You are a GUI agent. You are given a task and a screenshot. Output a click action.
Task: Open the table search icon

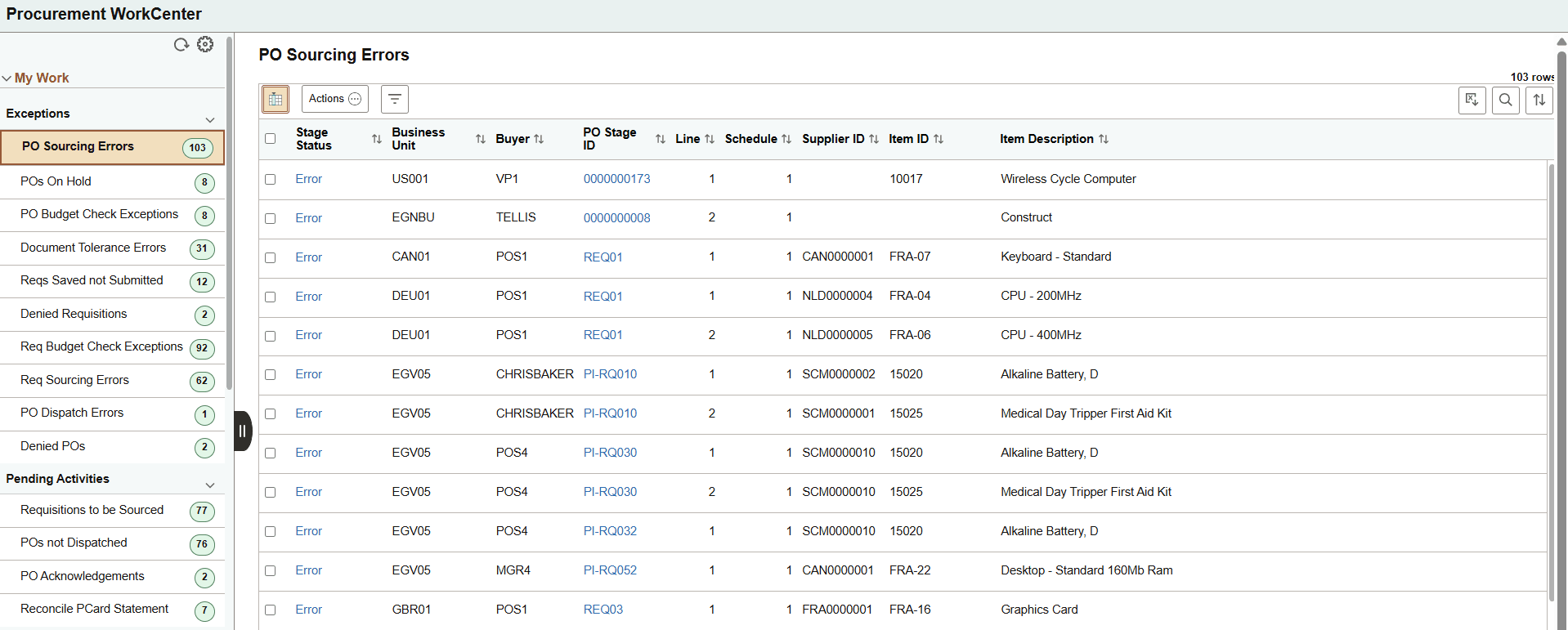1505,100
